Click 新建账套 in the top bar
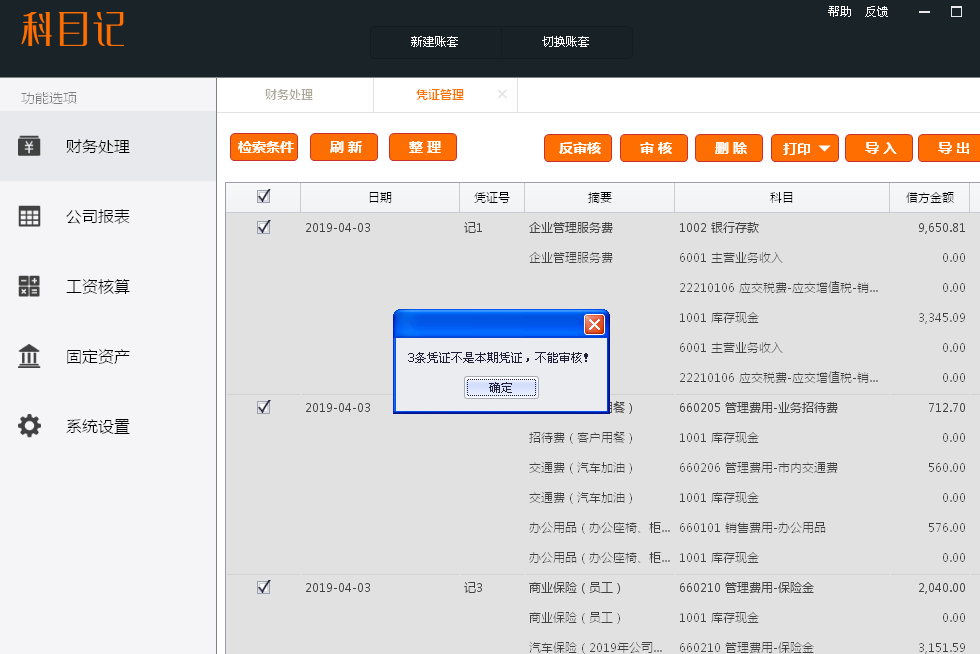Screen dimensions: 980x654 click(435, 42)
